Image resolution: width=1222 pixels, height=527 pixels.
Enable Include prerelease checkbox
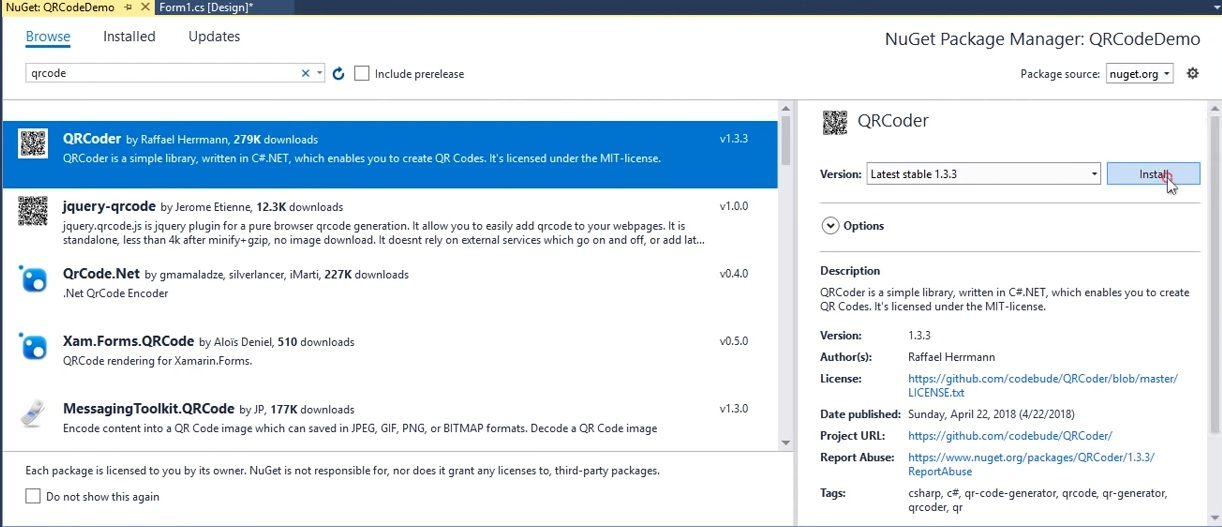coord(362,73)
